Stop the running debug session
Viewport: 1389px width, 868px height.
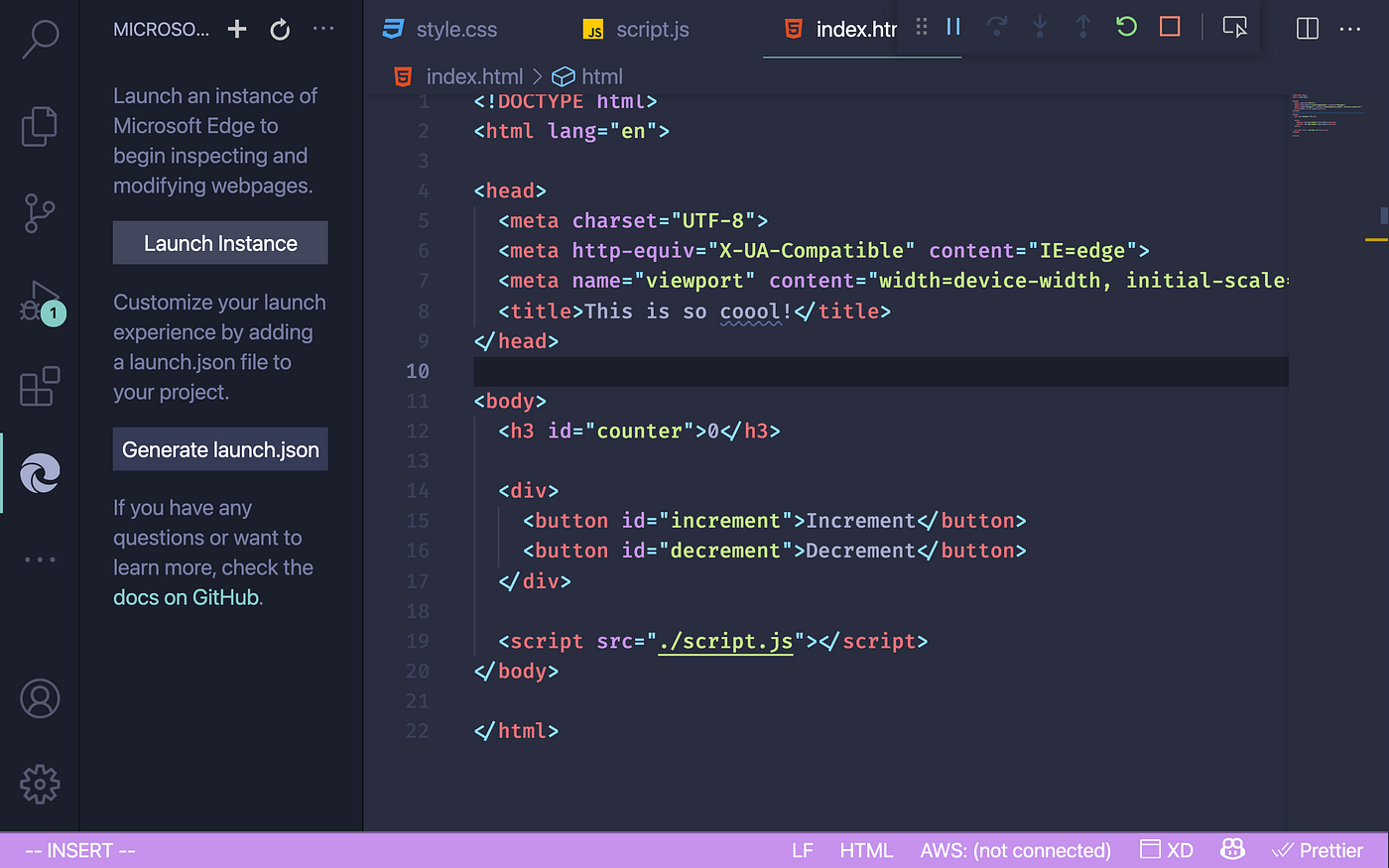pos(1170,27)
